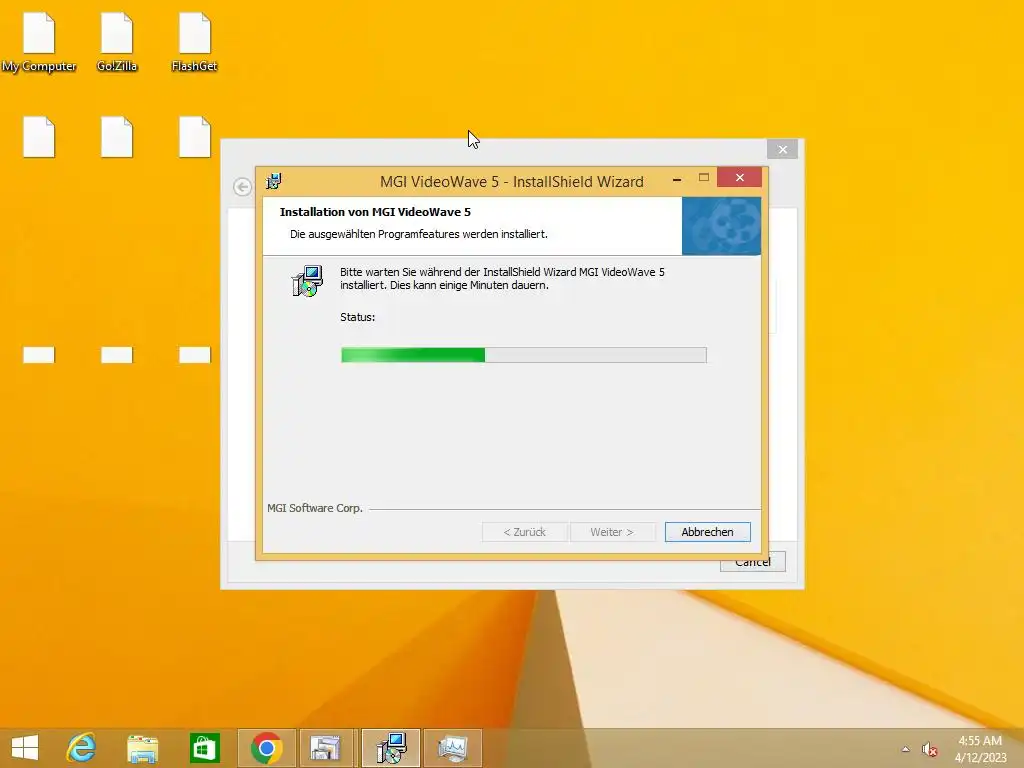Click the 'Status:' label
Image resolution: width=1024 pixels, height=768 pixels.
[x=357, y=317]
